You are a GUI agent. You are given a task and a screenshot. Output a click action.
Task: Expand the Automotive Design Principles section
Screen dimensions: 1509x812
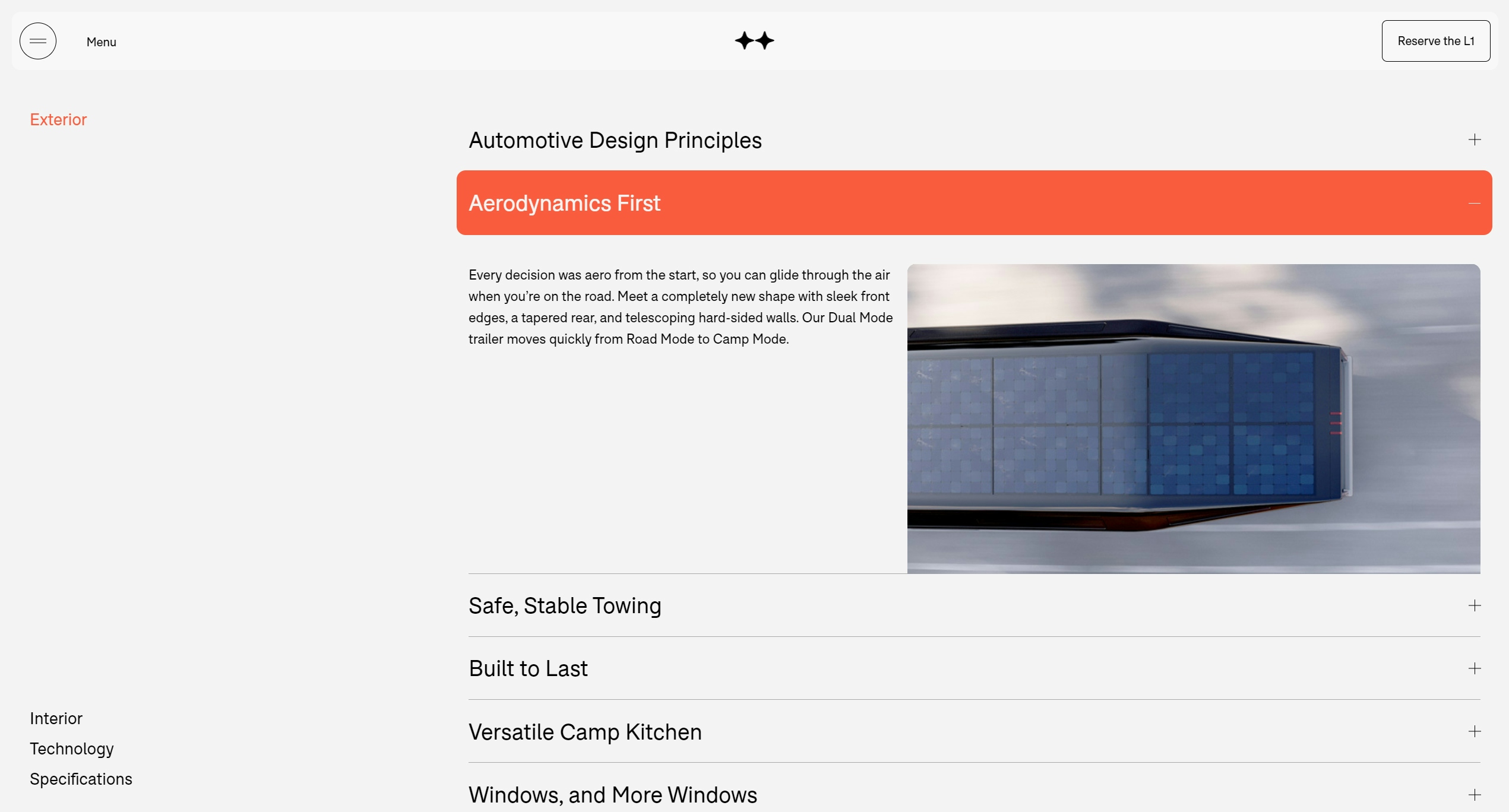coord(615,141)
